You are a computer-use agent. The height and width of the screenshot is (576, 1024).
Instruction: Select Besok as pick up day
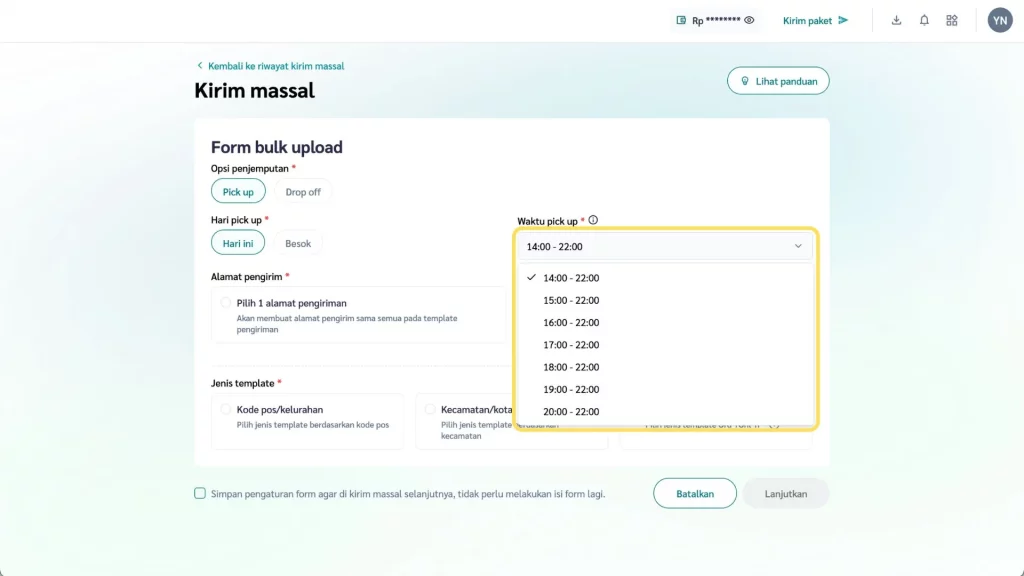click(298, 243)
